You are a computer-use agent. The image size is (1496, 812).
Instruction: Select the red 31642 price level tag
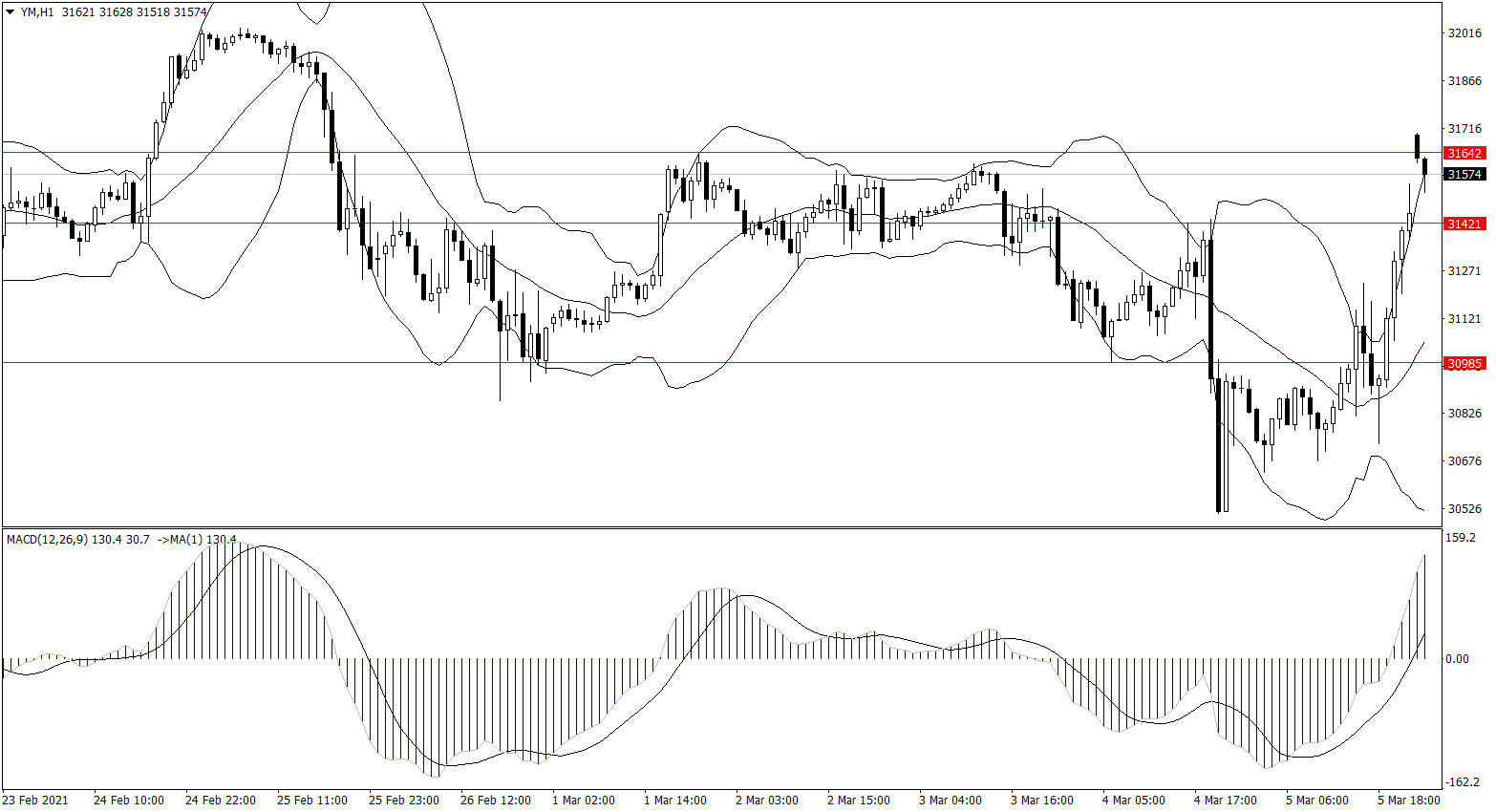coord(1464,153)
